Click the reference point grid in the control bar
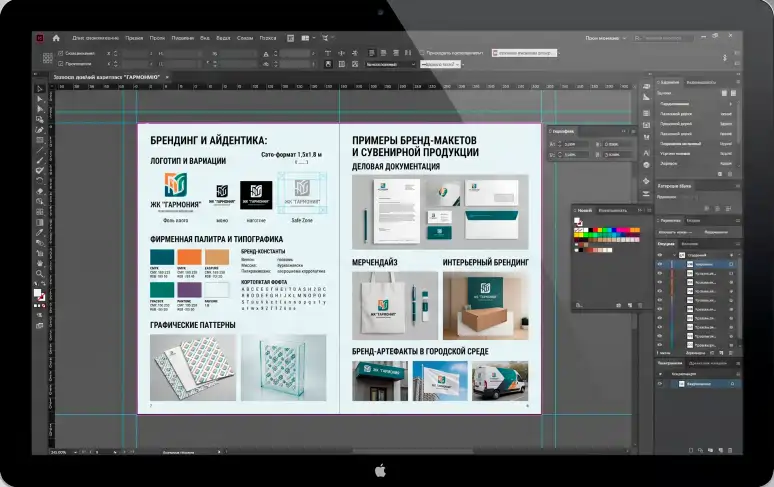The height and width of the screenshot is (487, 774). pos(48,58)
